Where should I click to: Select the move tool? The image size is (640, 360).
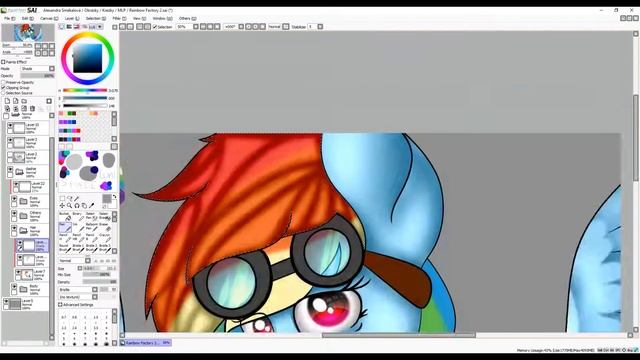coord(62,206)
